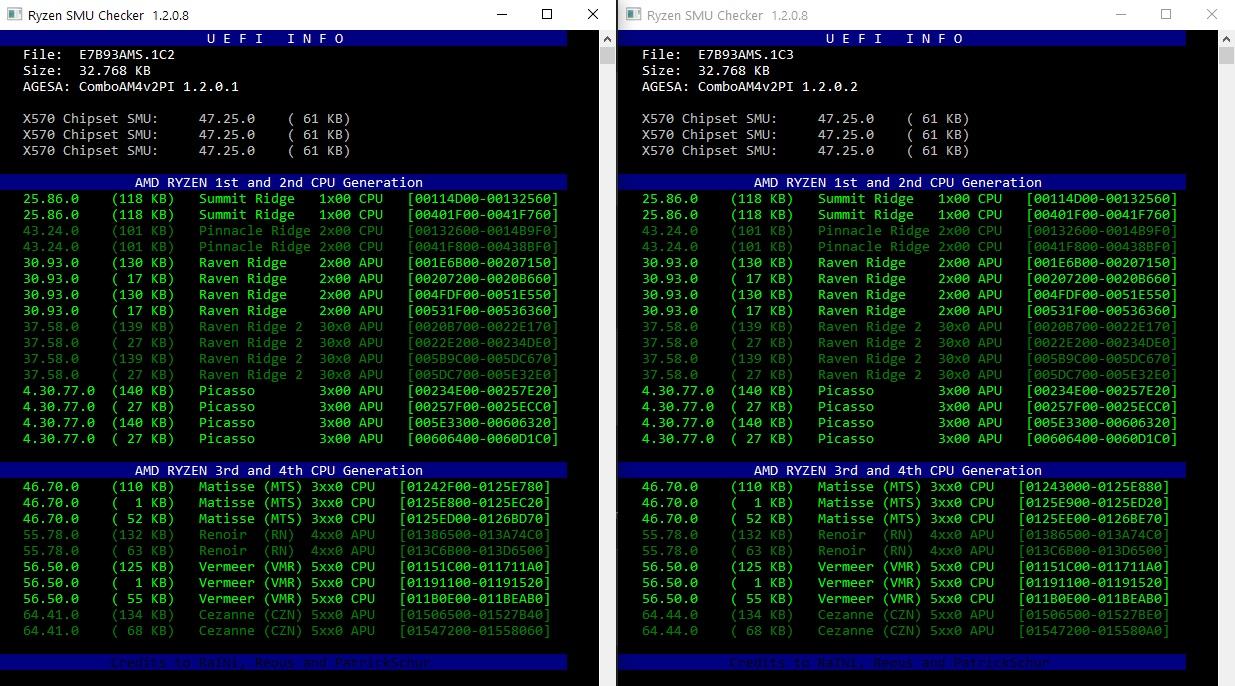Viewport: 1235px width, 686px height.
Task: Click Matisse address [0125E900-0125ED20]
Action: 1094,502
